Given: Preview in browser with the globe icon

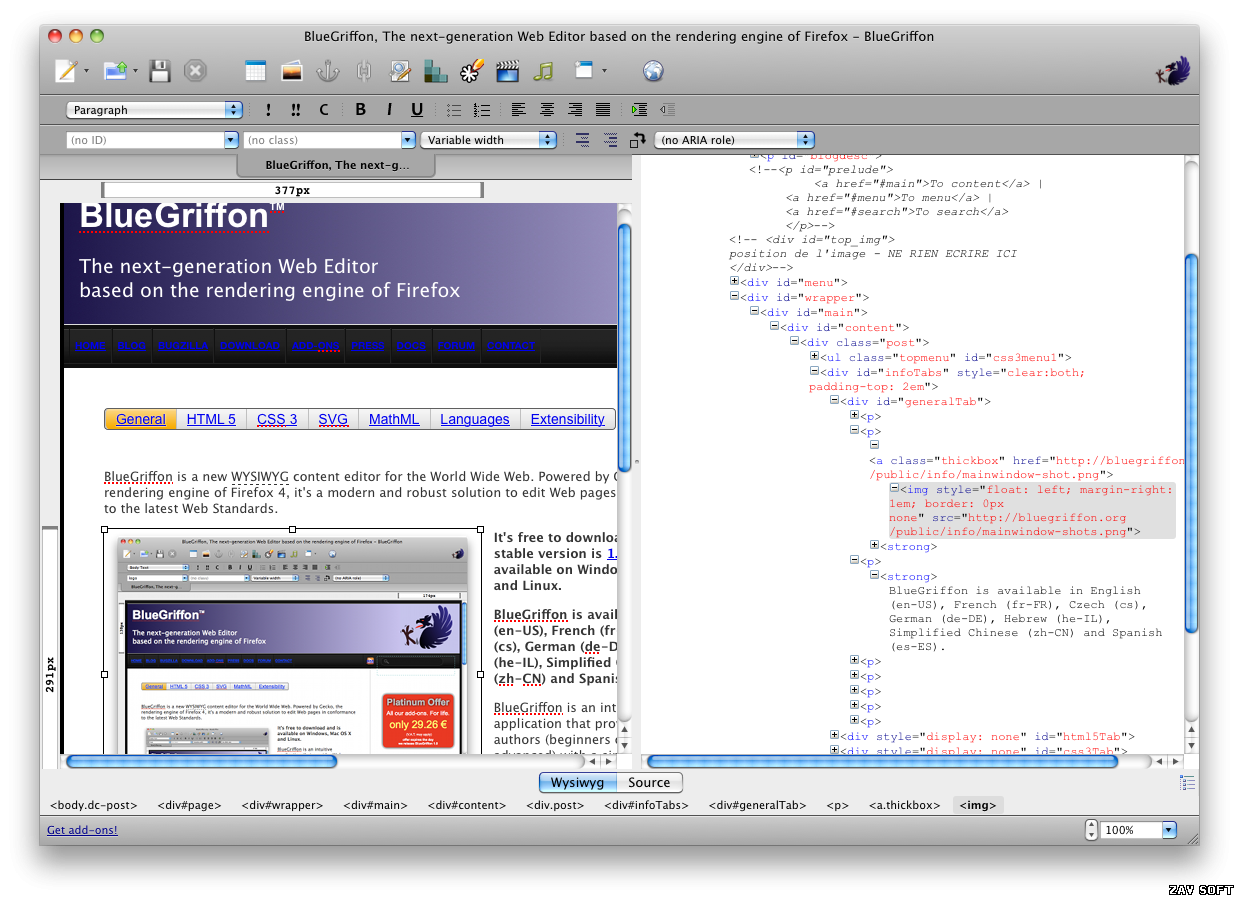Looking at the screenshot, I should pos(653,71).
